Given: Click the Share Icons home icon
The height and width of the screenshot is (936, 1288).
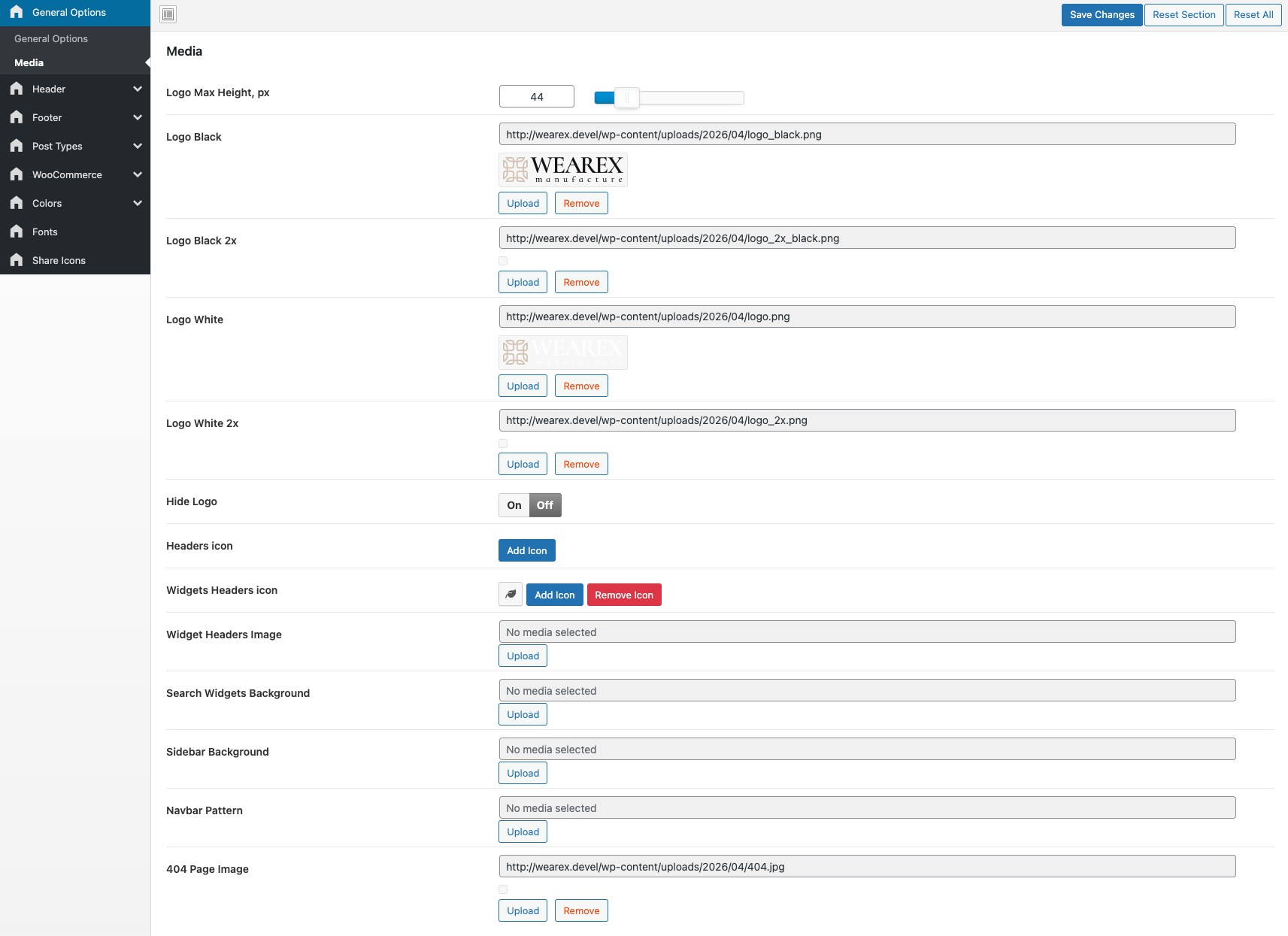Looking at the screenshot, I should [x=17, y=260].
